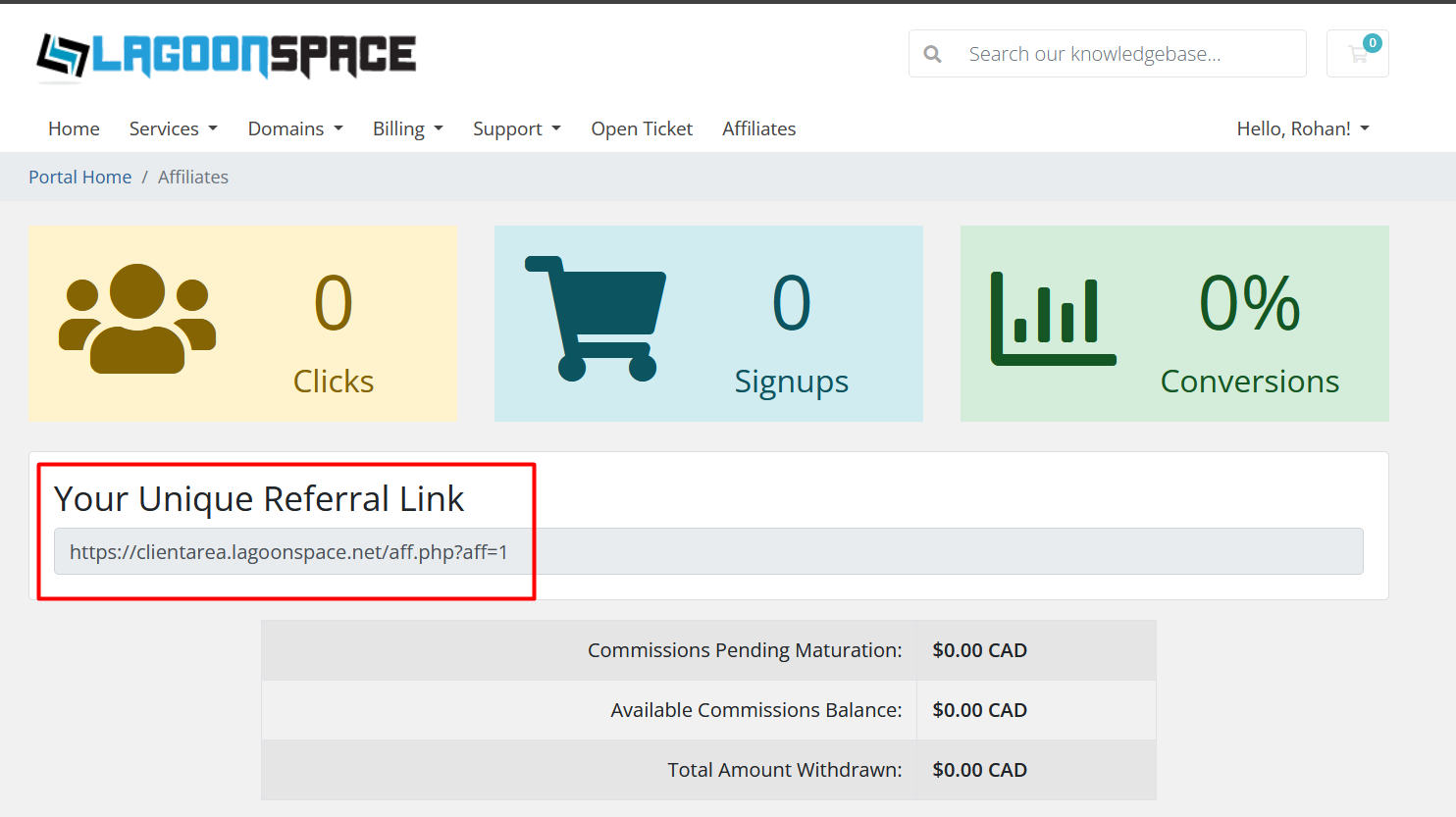Open the Billing dropdown menu
Image resolution: width=1456 pixels, height=817 pixels.
click(408, 128)
